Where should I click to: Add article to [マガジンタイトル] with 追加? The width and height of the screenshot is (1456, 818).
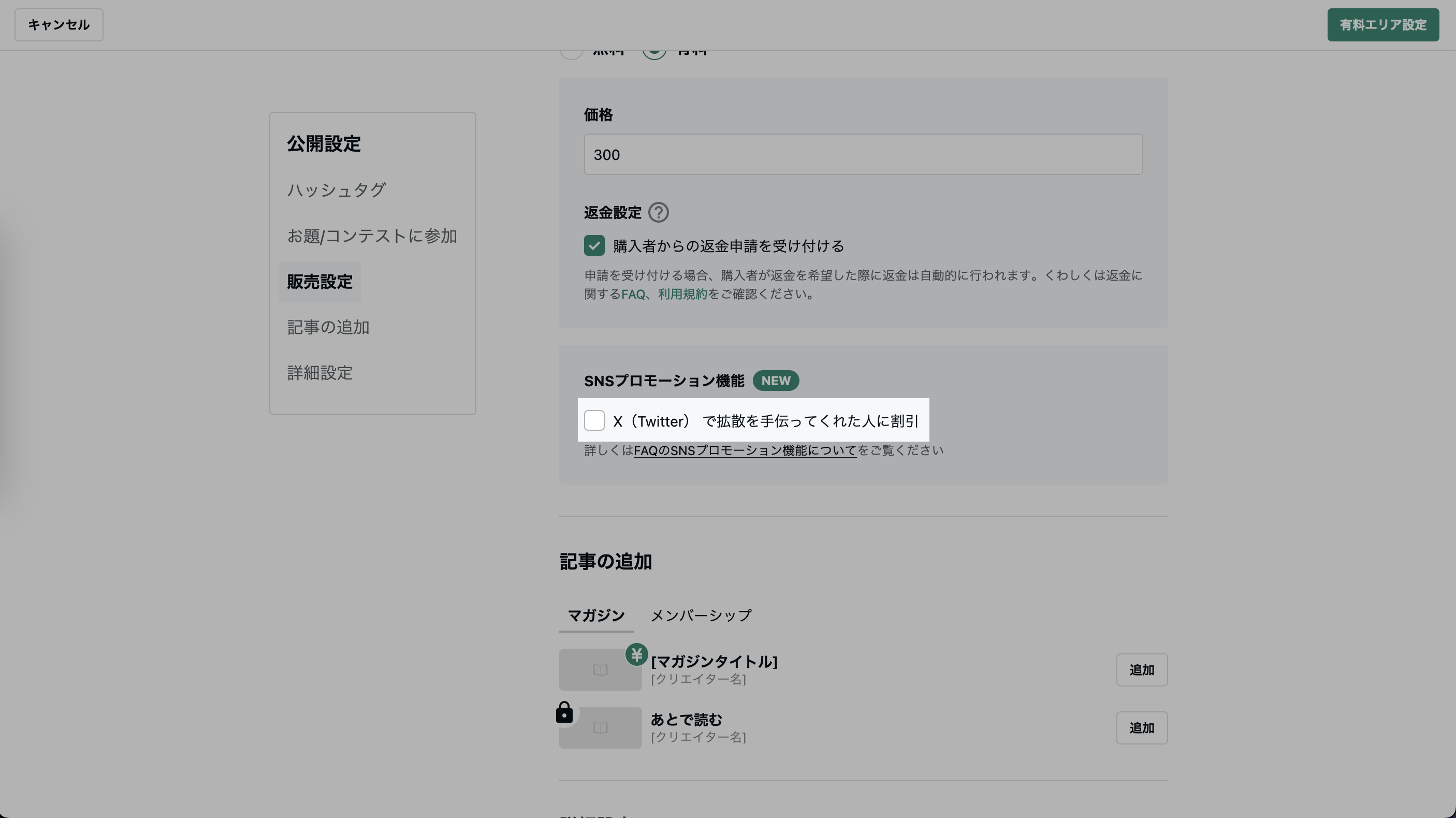pos(1141,670)
